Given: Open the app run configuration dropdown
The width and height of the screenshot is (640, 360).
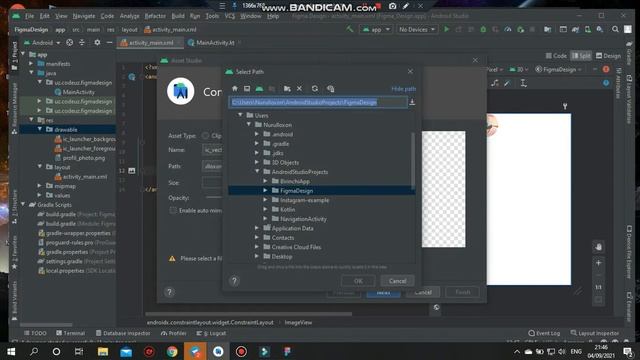Looking at the screenshot, I should click(376, 29).
